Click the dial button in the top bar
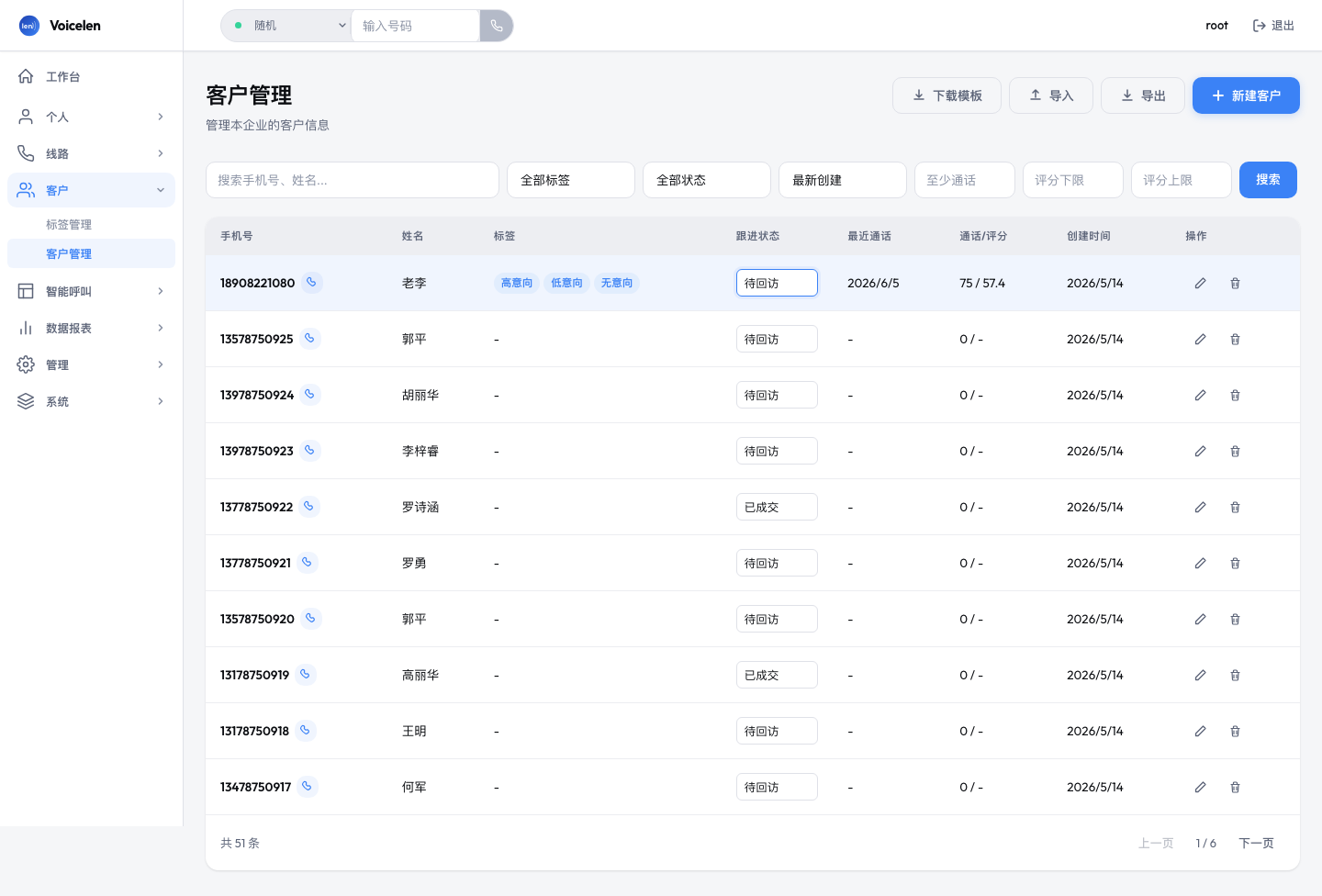Image resolution: width=1322 pixels, height=896 pixels. [497, 26]
